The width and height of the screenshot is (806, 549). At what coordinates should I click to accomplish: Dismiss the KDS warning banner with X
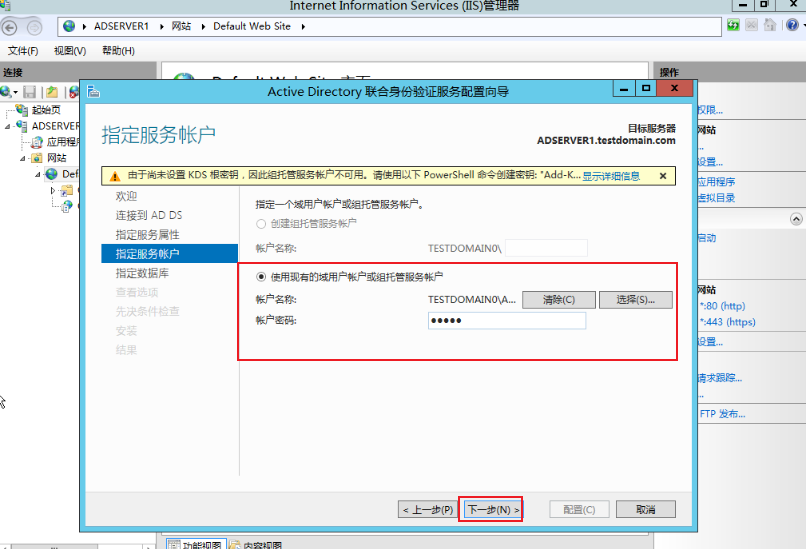pos(663,176)
